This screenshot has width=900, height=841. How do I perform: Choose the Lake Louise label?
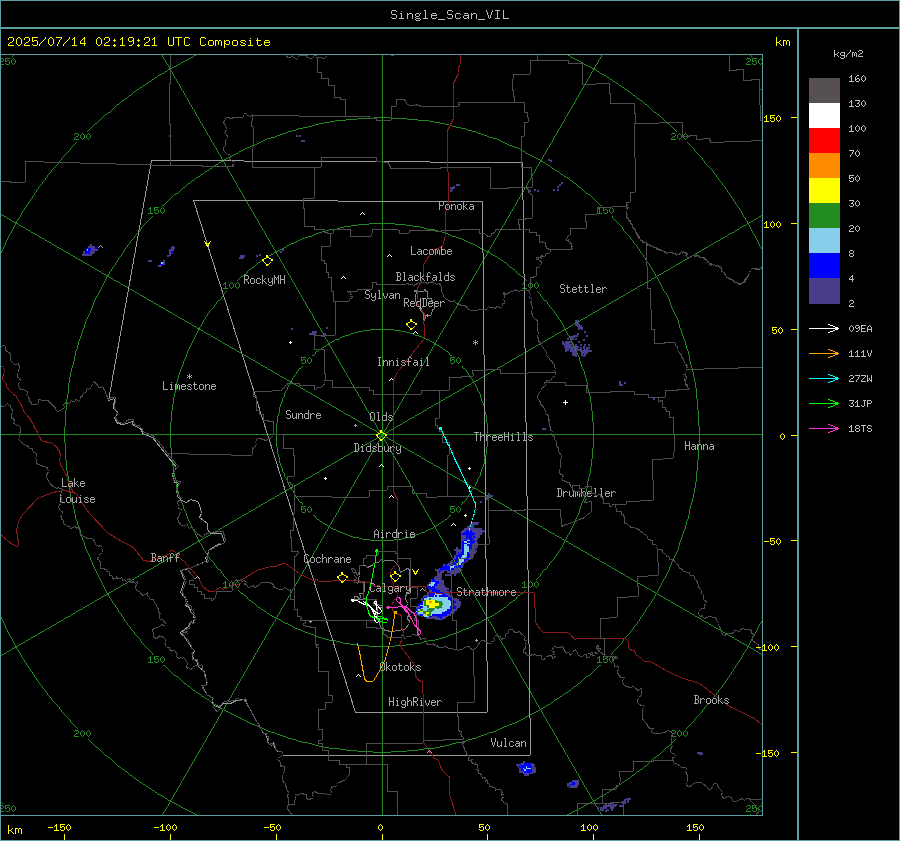point(77,491)
